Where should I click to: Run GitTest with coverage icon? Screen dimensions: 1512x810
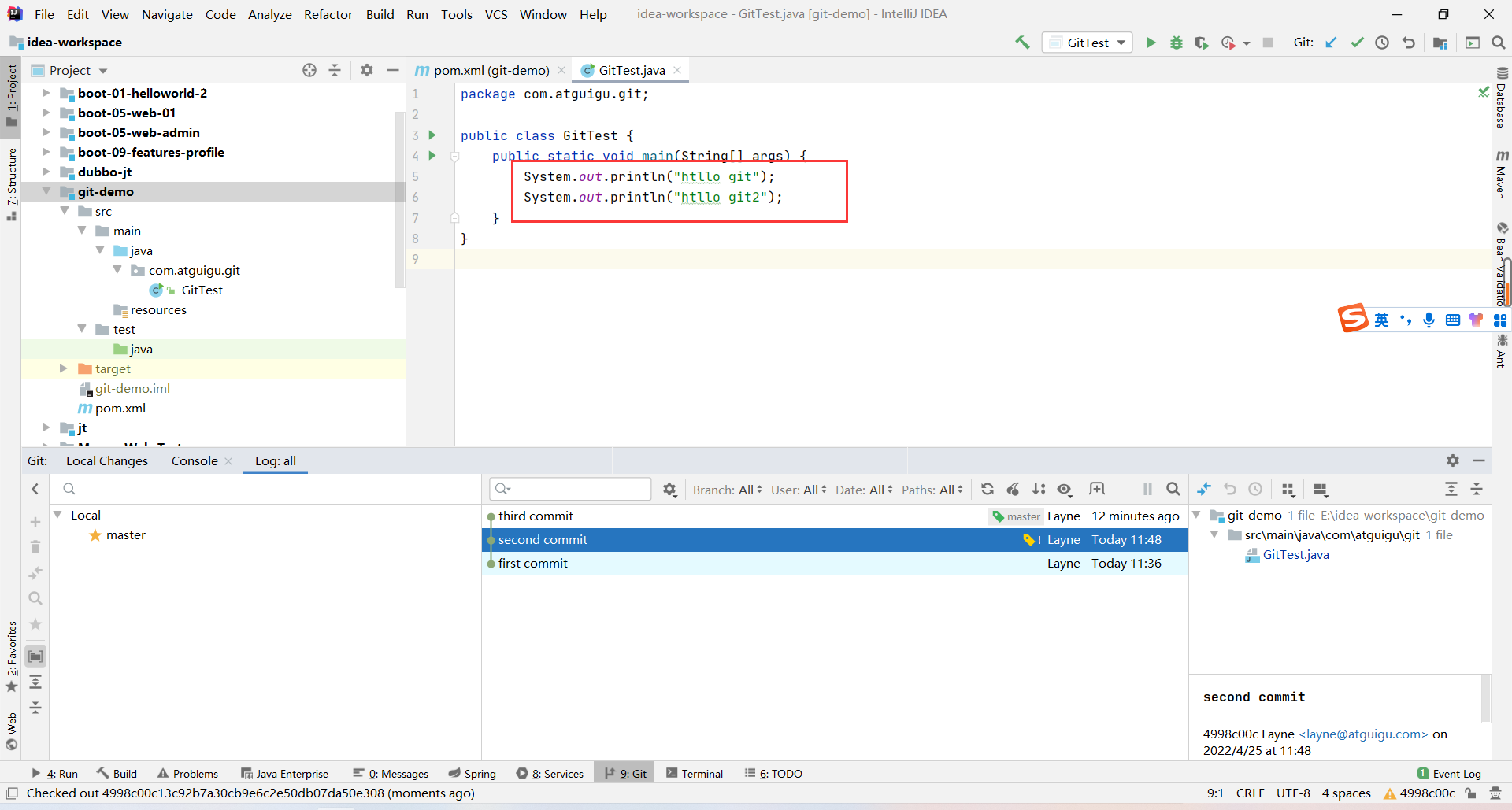pyautogui.click(x=1201, y=43)
